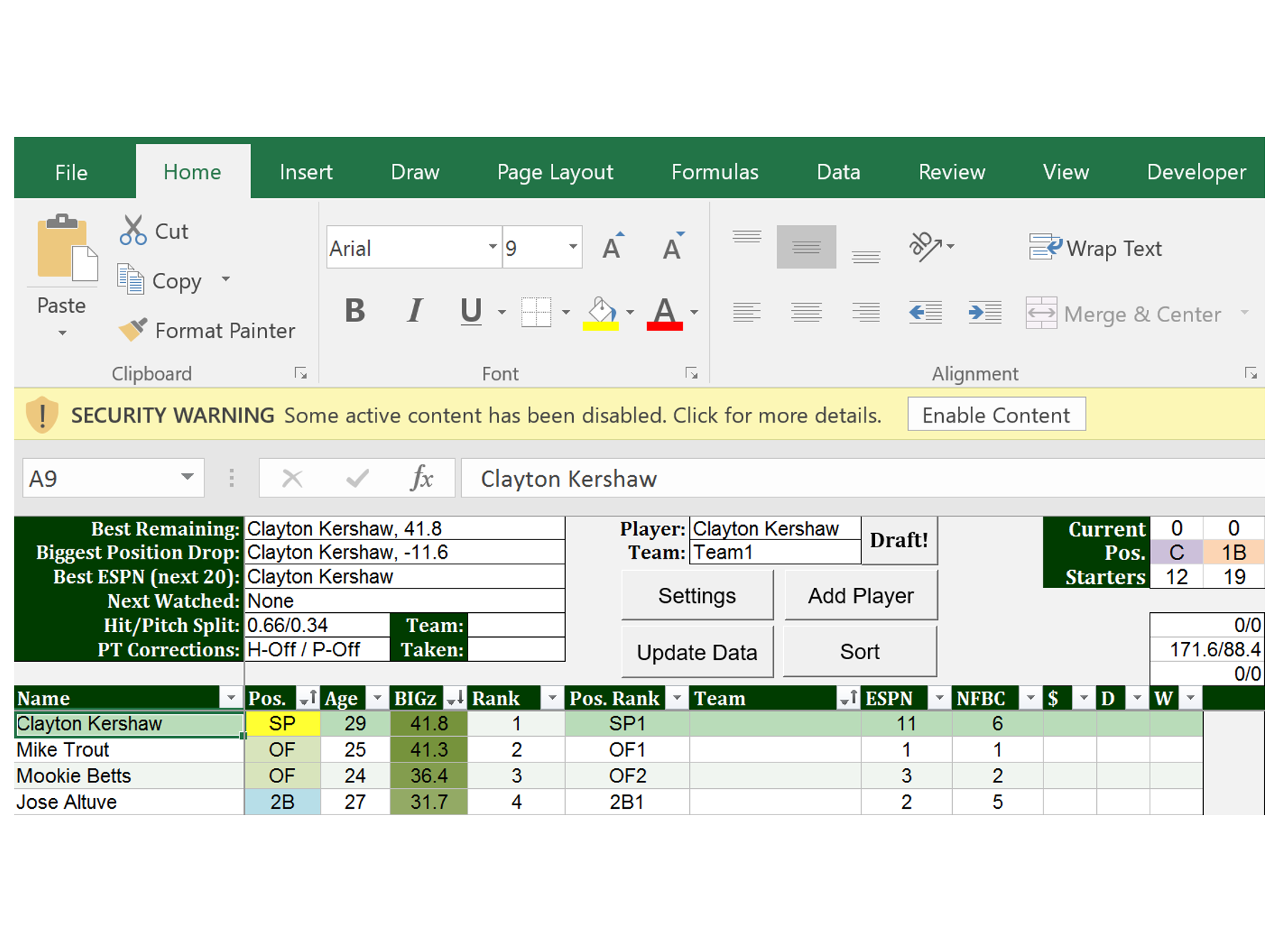Expand underline style dropdown arrow
The height and width of the screenshot is (952, 1280).
click(x=502, y=312)
